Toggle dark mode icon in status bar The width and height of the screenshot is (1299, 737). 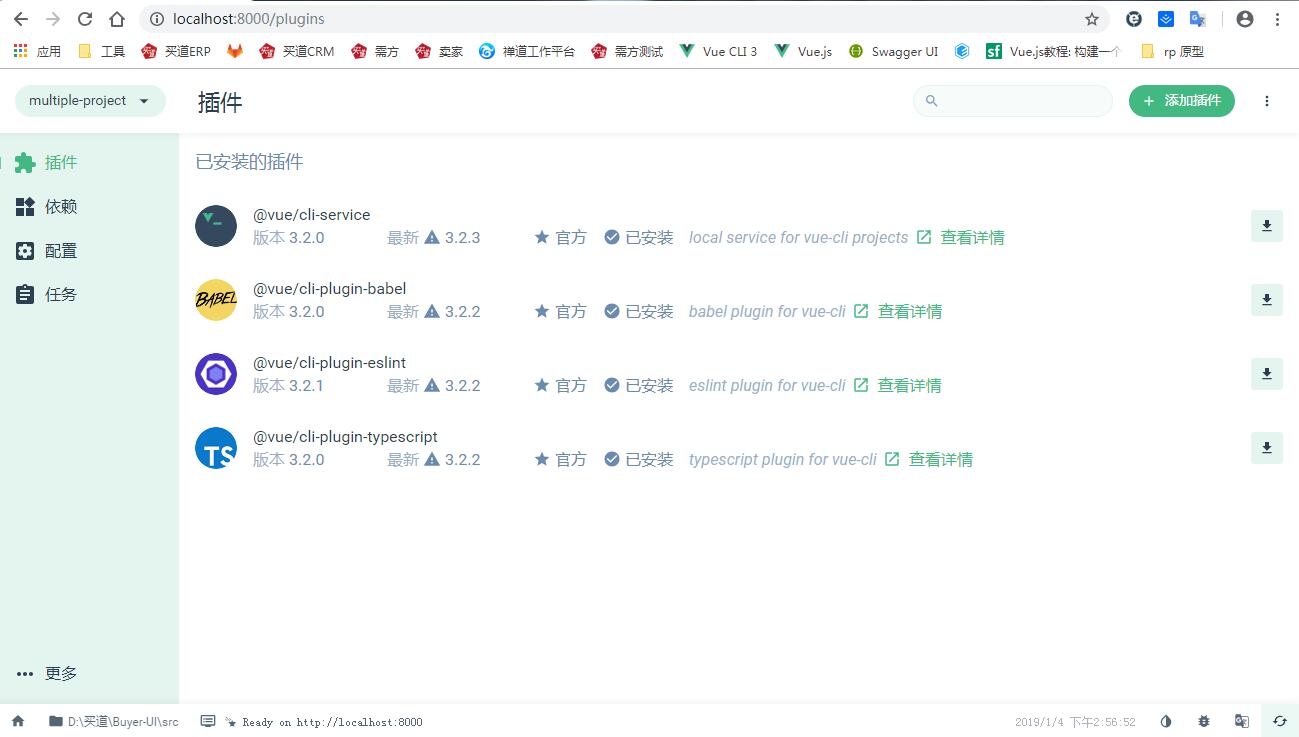(x=1166, y=721)
